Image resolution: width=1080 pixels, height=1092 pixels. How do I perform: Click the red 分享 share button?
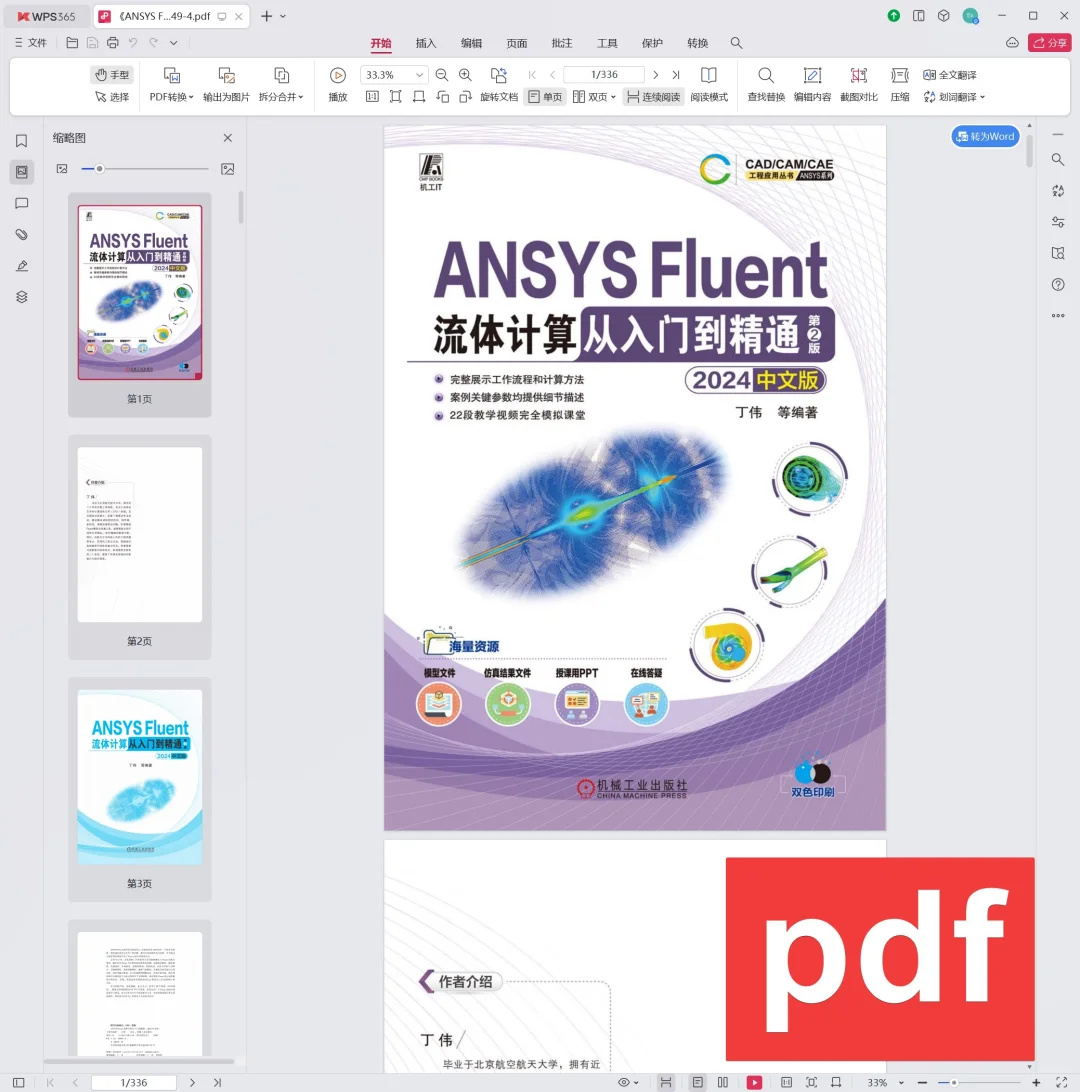pyautogui.click(x=1049, y=42)
